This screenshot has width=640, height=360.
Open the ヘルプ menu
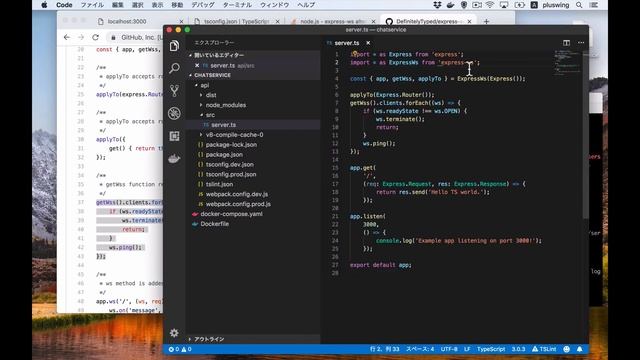coord(306,5)
